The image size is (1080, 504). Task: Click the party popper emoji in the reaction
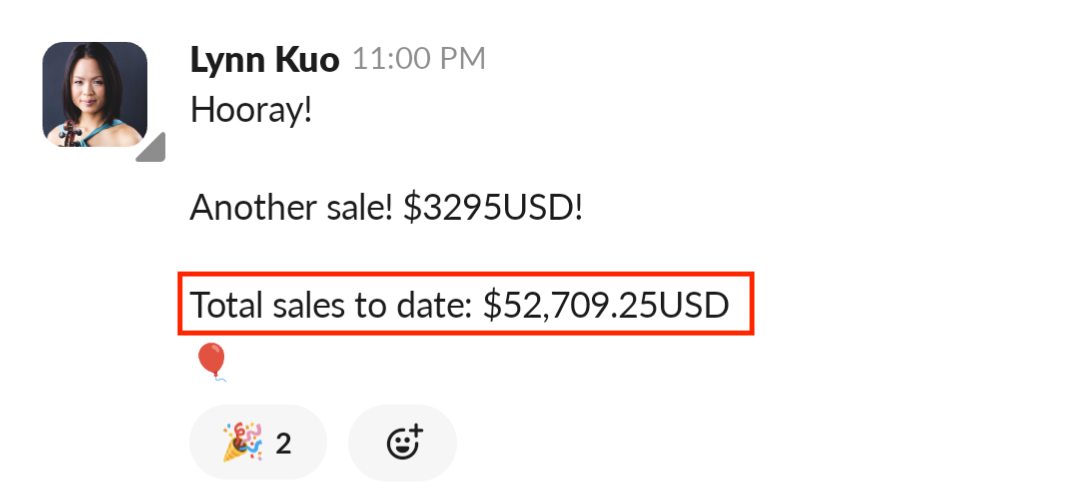(x=240, y=442)
